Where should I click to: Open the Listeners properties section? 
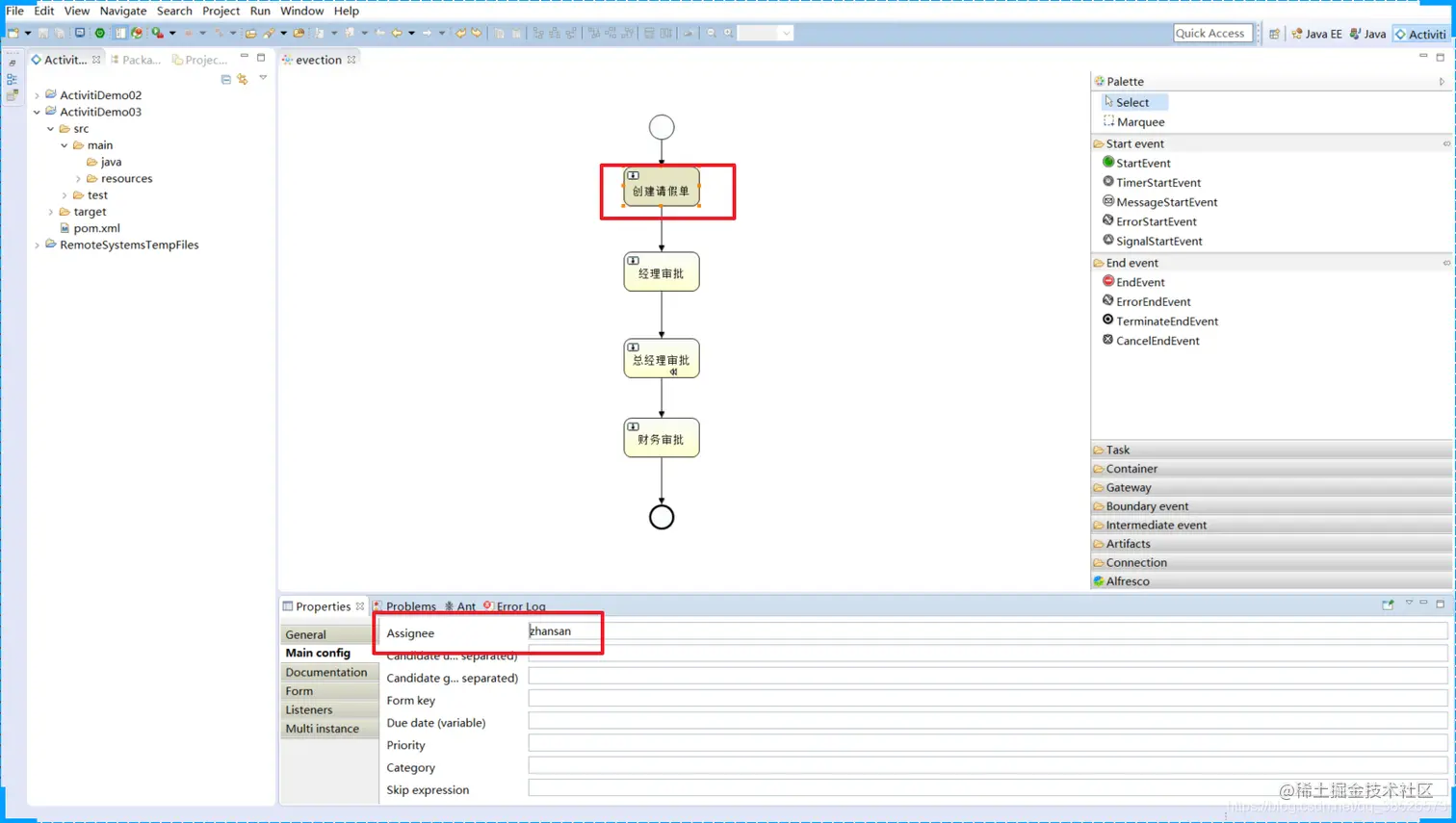pos(329,709)
